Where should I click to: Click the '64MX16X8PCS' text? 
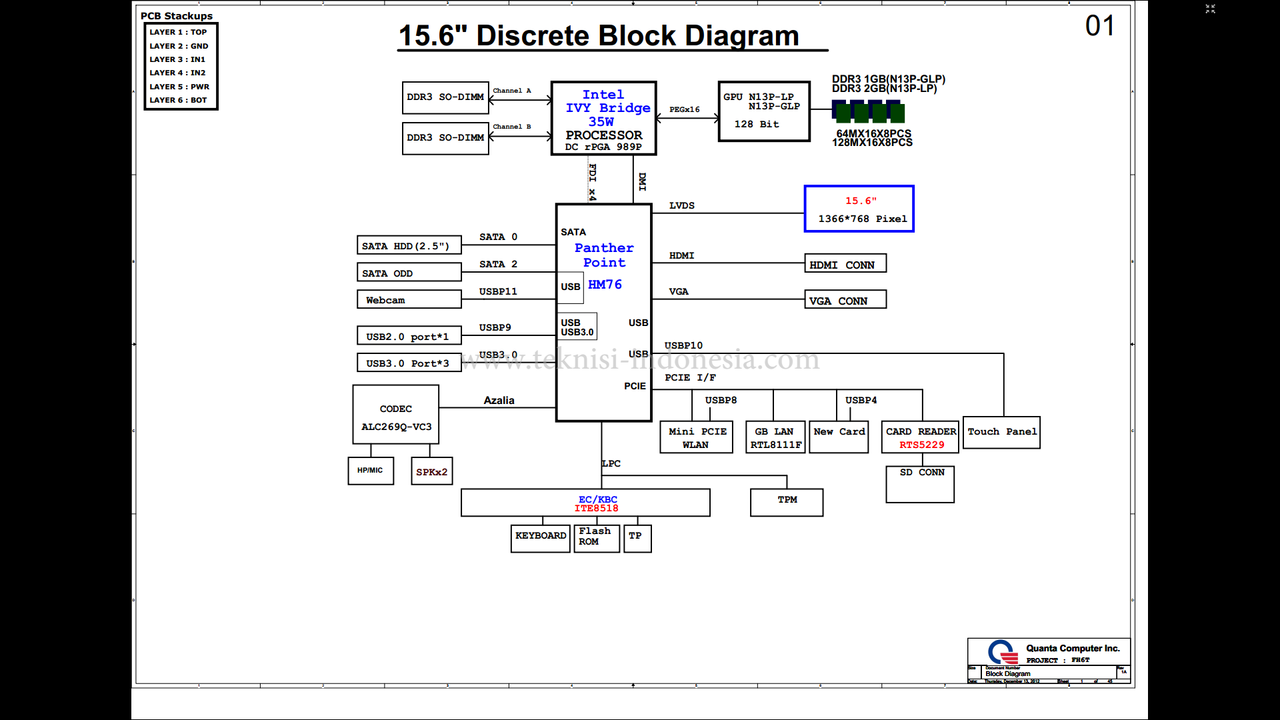tap(874, 133)
